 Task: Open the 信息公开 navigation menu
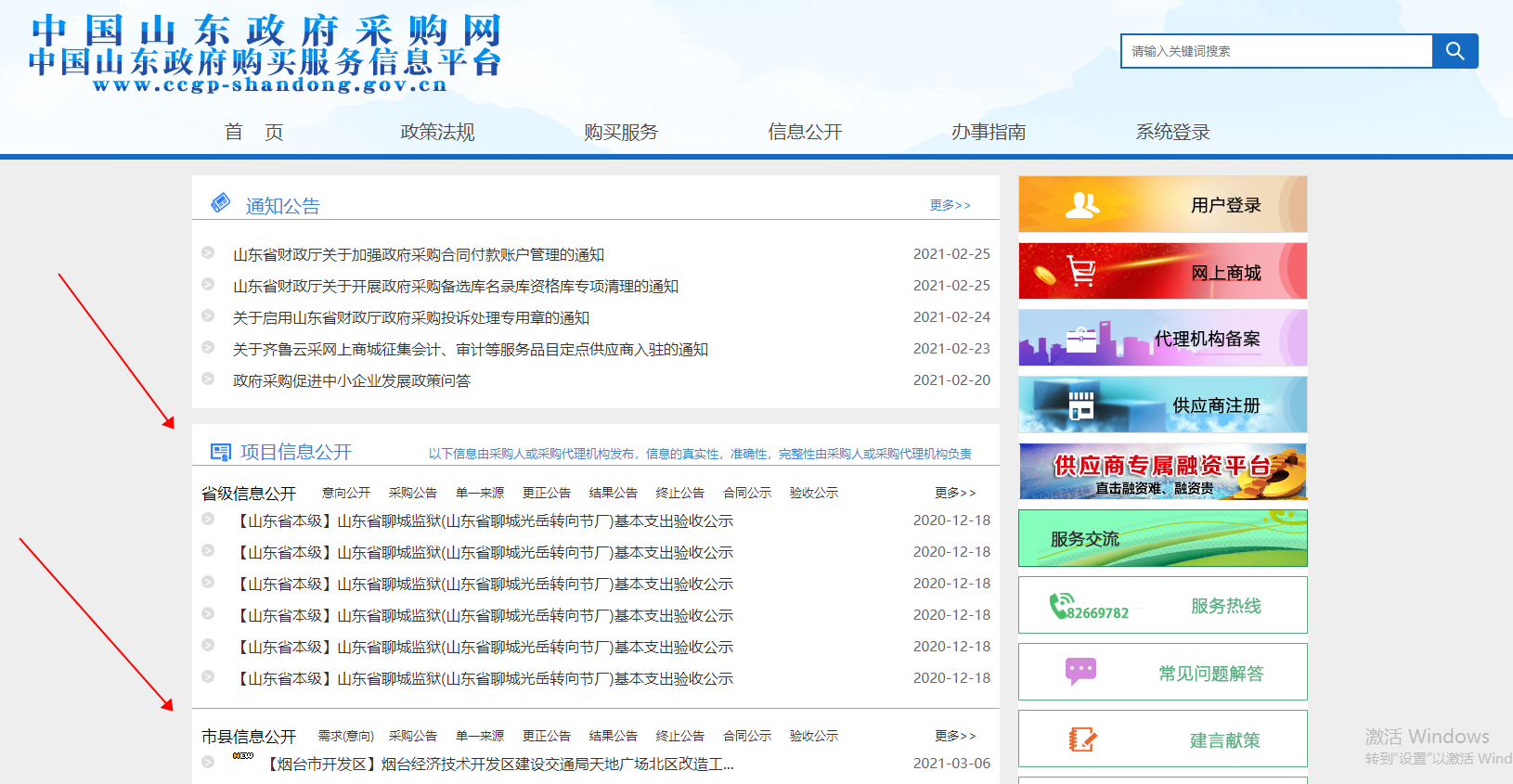click(x=805, y=132)
